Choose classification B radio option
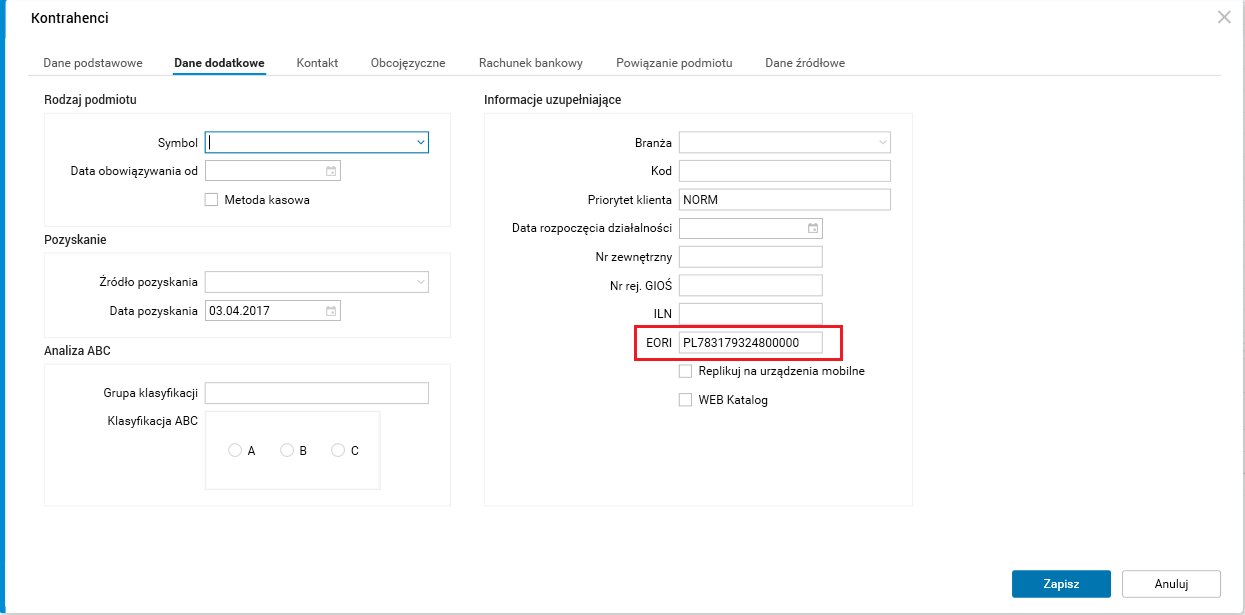1245x615 pixels. click(x=287, y=450)
